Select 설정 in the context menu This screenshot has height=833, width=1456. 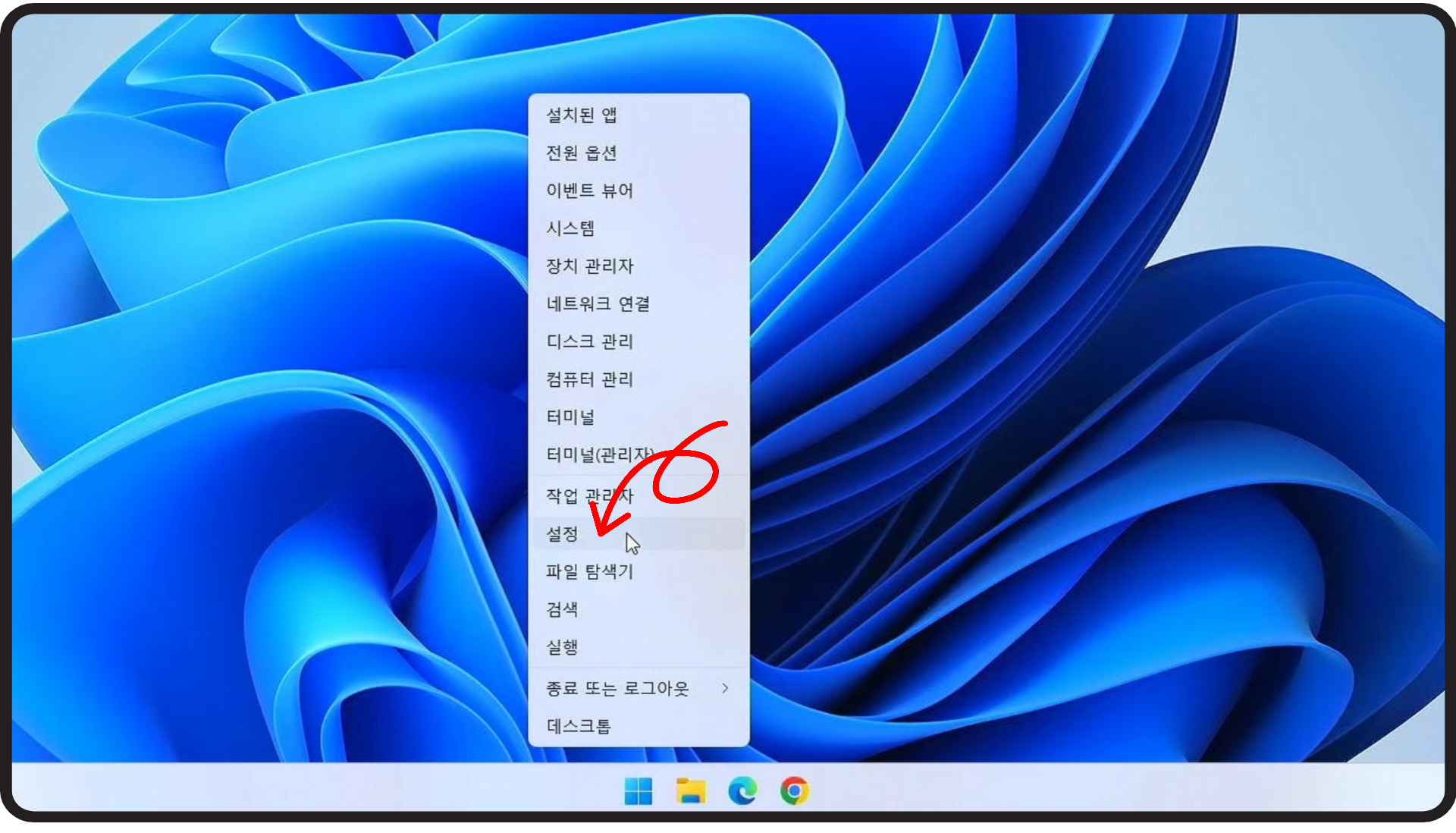pos(563,534)
